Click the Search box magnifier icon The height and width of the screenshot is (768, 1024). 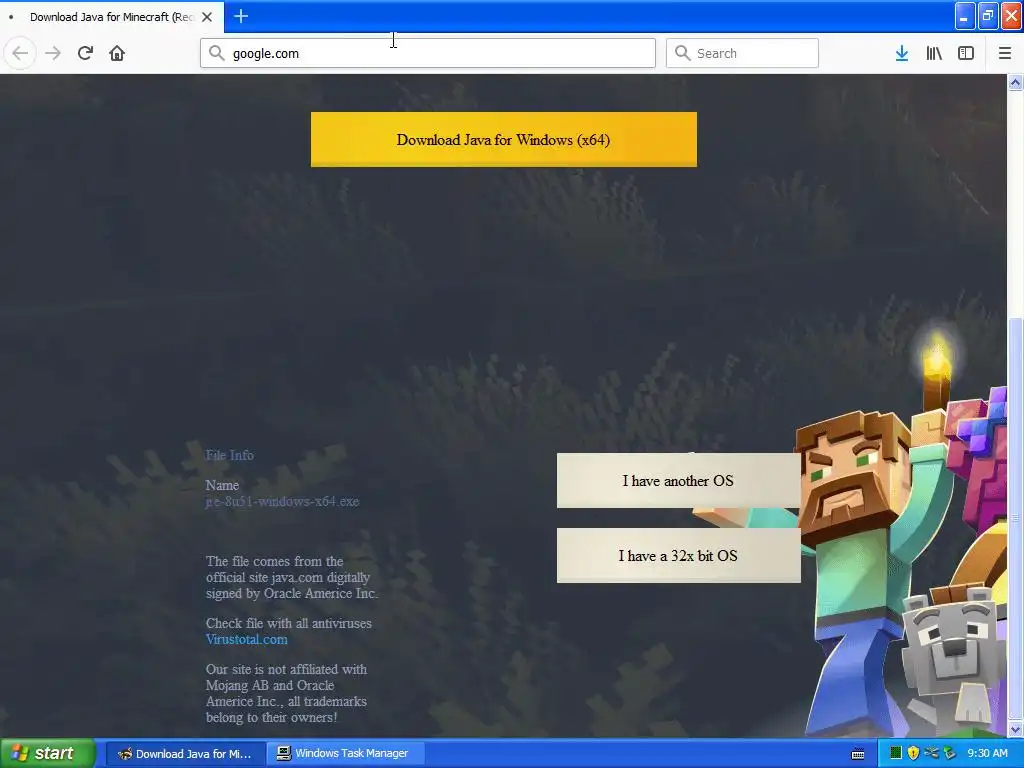[682, 53]
